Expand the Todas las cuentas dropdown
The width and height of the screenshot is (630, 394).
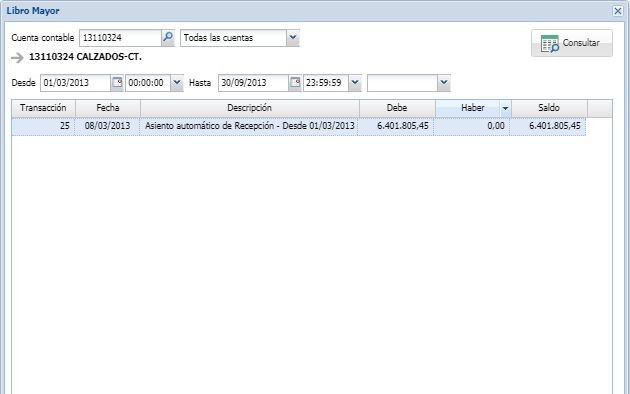[x=293, y=38]
